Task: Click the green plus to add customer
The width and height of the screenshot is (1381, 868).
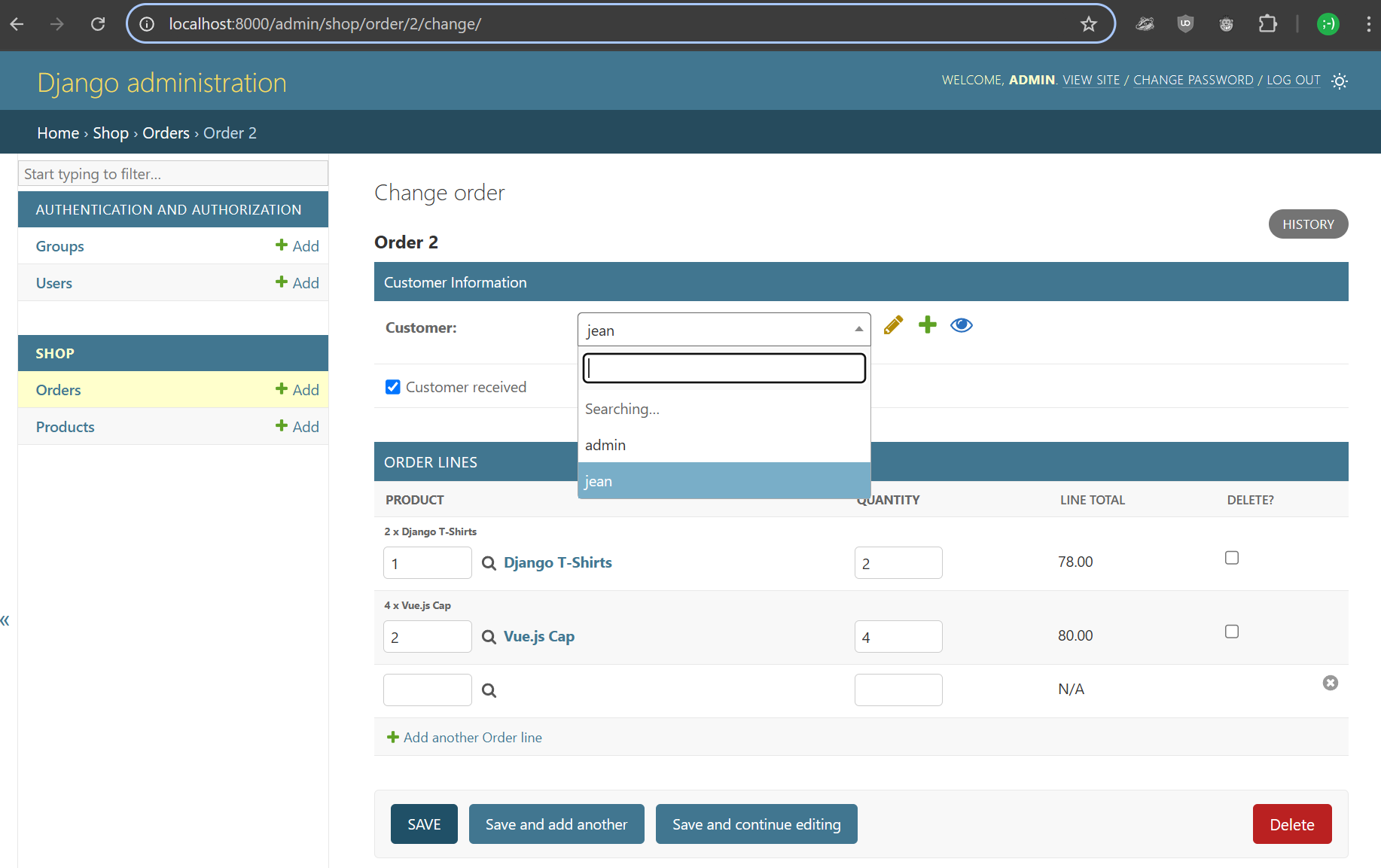Action: (927, 325)
